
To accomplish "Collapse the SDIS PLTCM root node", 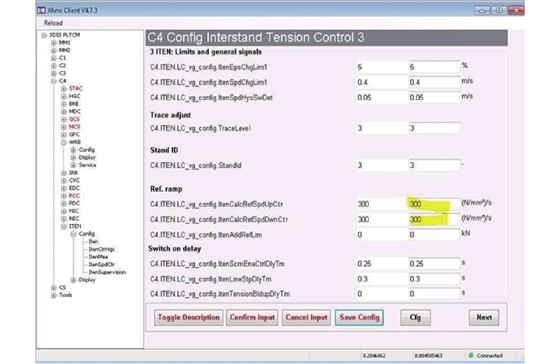I will [44, 35].
